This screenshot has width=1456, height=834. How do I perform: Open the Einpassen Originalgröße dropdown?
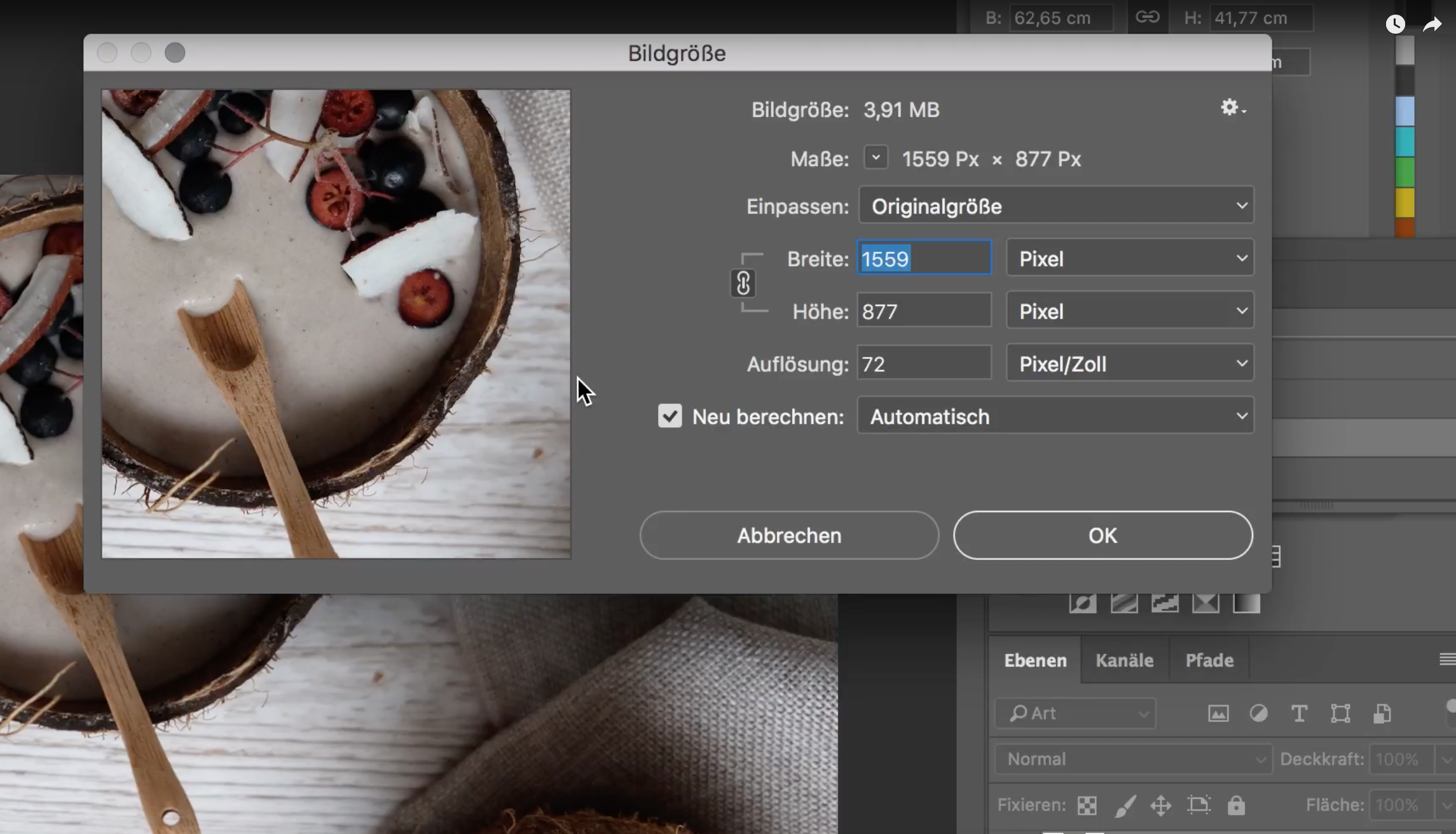(1055, 205)
